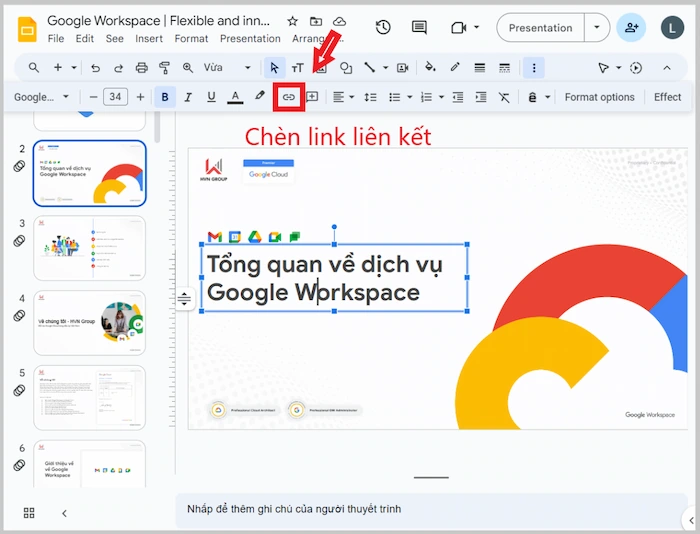
Task: Open the File menu
Action: pos(56,39)
